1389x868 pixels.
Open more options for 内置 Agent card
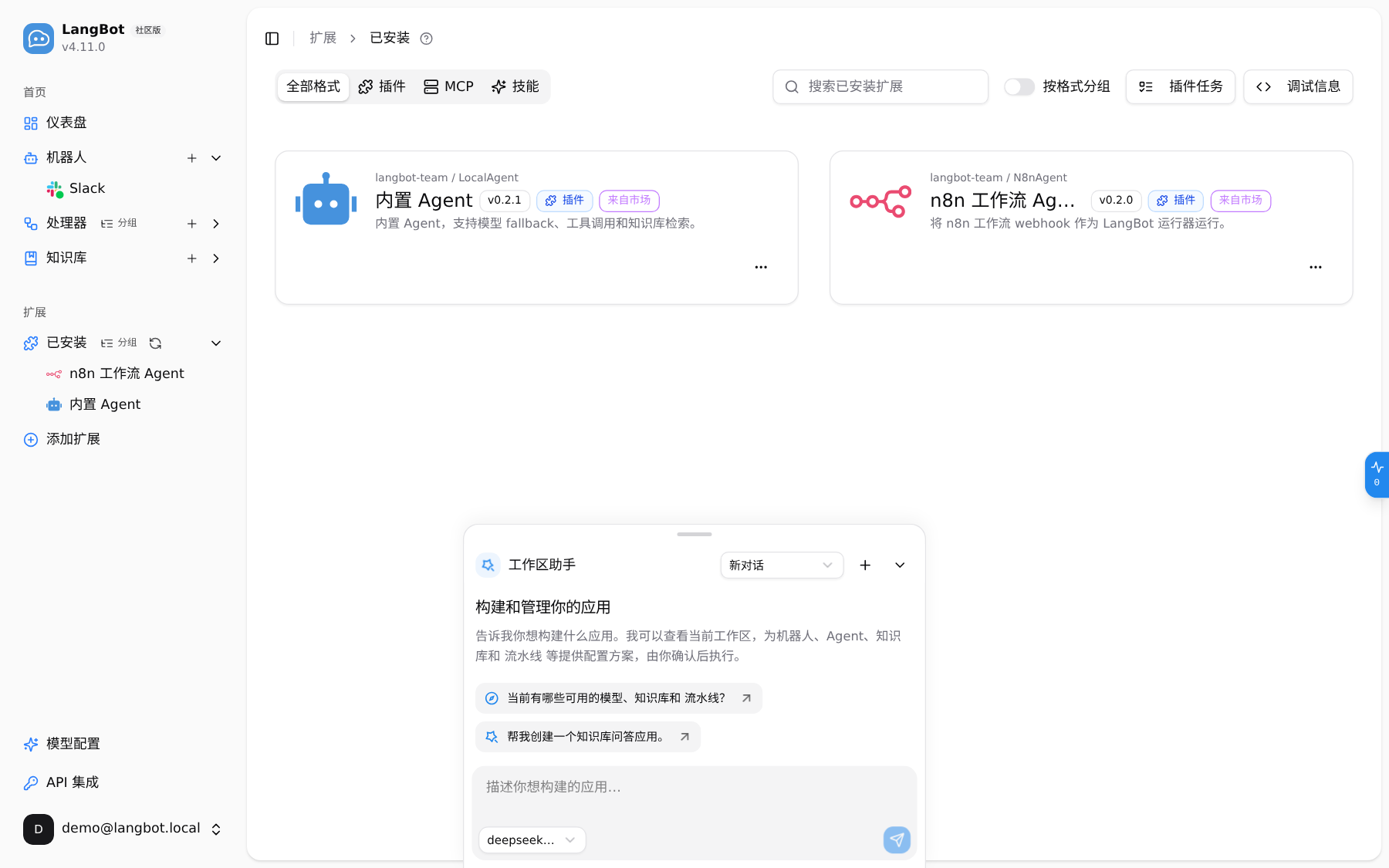(761, 267)
